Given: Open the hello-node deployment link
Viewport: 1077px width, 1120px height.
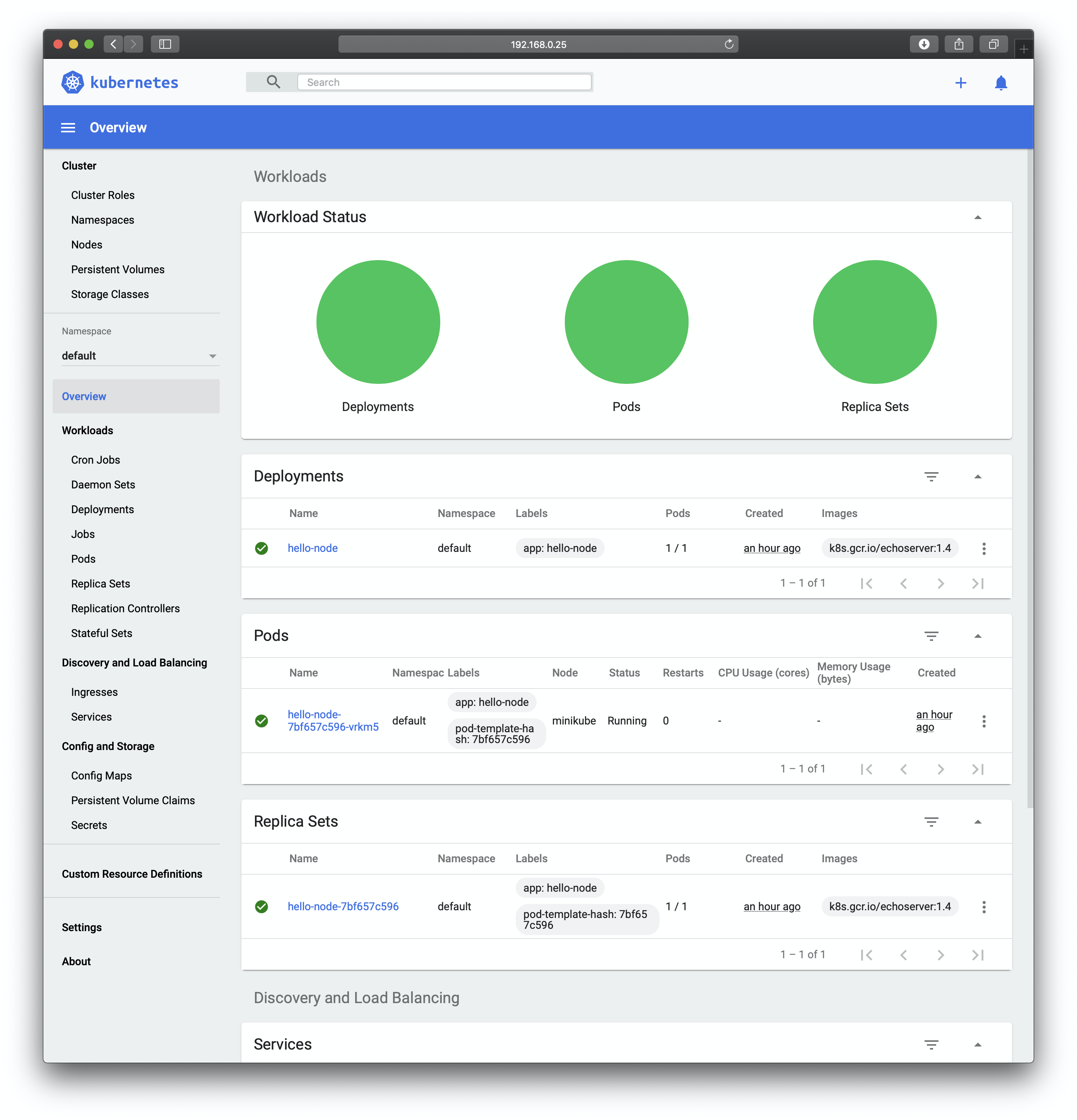Looking at the screenshot, I should (x=312, y=548).
